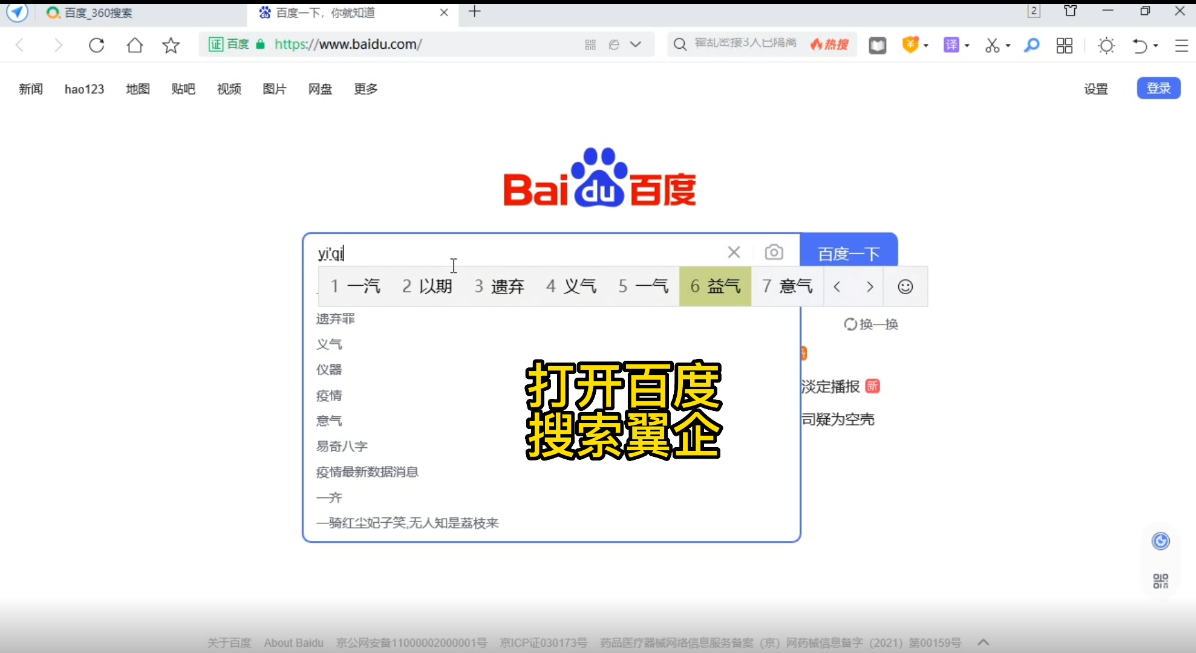This screenshot has height=653, width=1196.
Task: Click the 换一换 refresh control
Action: click(871, 324)
